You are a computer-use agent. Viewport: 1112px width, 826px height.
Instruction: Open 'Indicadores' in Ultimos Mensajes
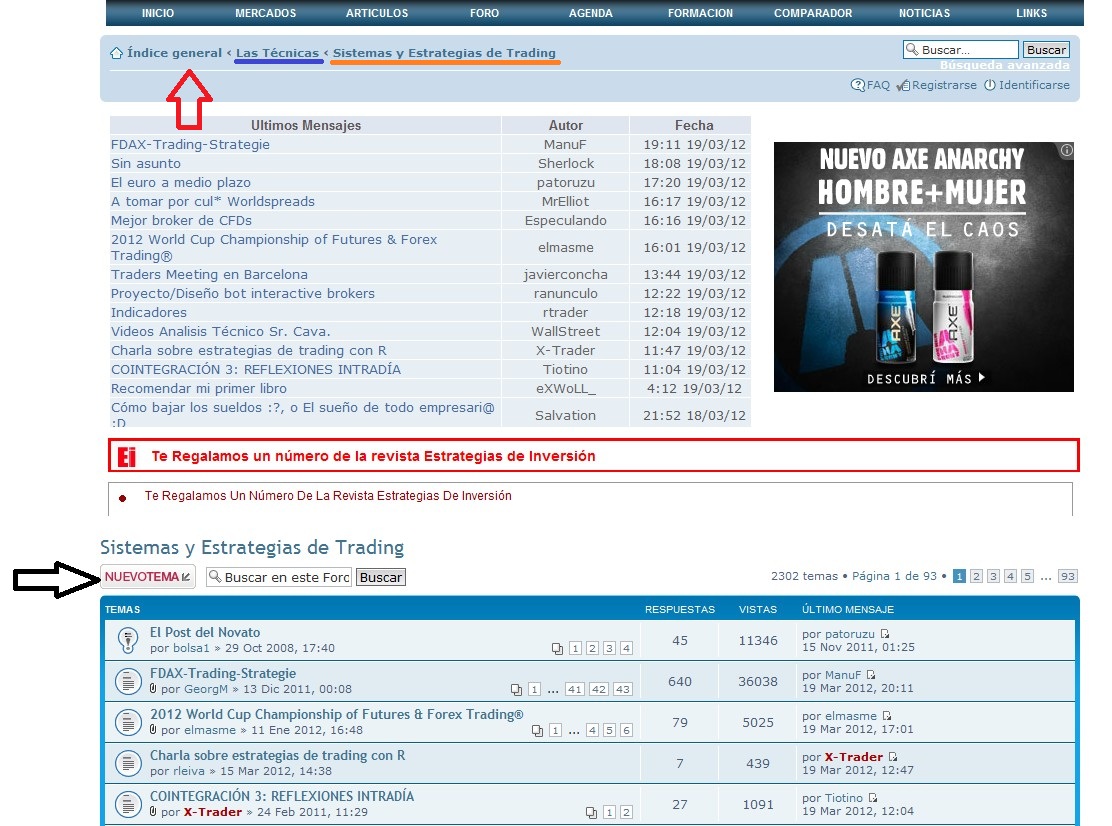click(x=149, y=313)
